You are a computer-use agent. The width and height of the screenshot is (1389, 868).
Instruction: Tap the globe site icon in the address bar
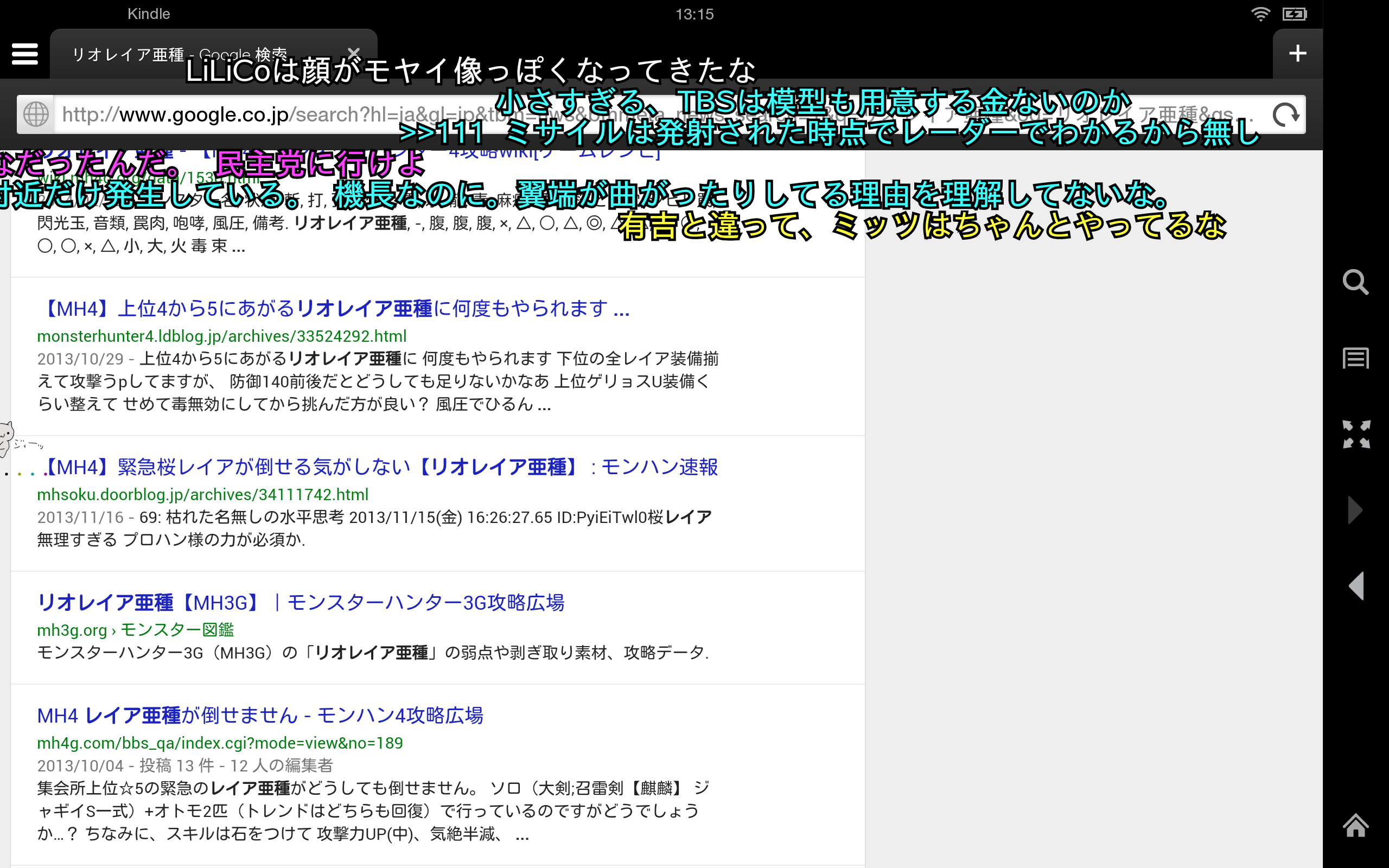click(x=36, y=114)
